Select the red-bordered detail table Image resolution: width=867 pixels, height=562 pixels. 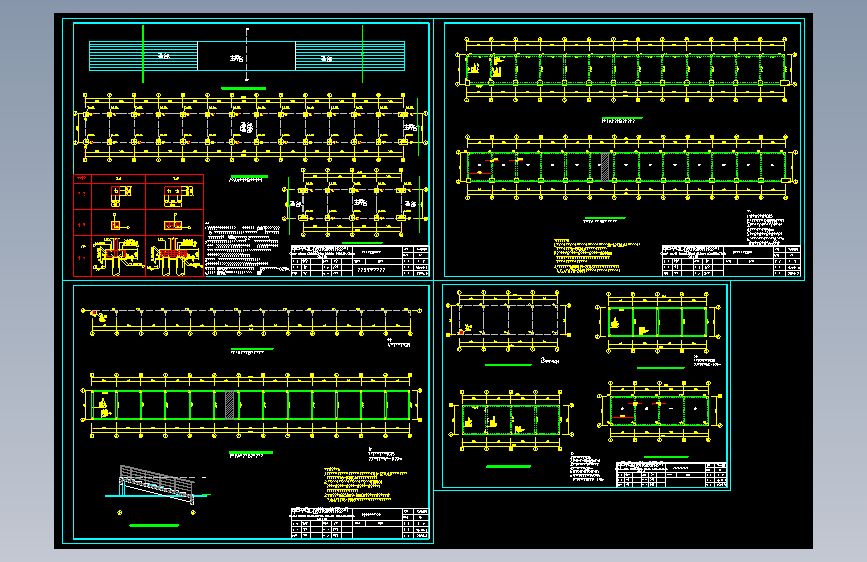coord(138,225)
